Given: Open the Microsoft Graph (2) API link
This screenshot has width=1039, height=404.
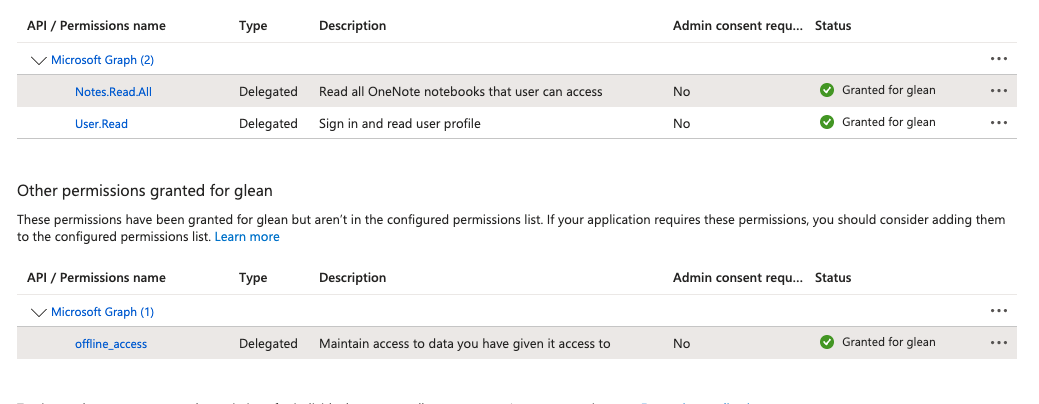Looking at the screenshot, I should tap(102, 60).
